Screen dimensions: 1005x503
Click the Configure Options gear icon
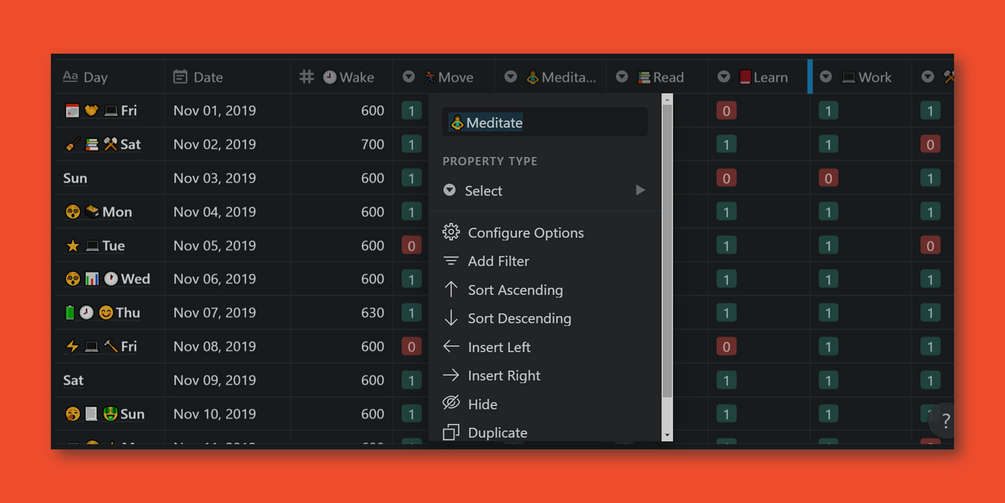coord(451,232)
